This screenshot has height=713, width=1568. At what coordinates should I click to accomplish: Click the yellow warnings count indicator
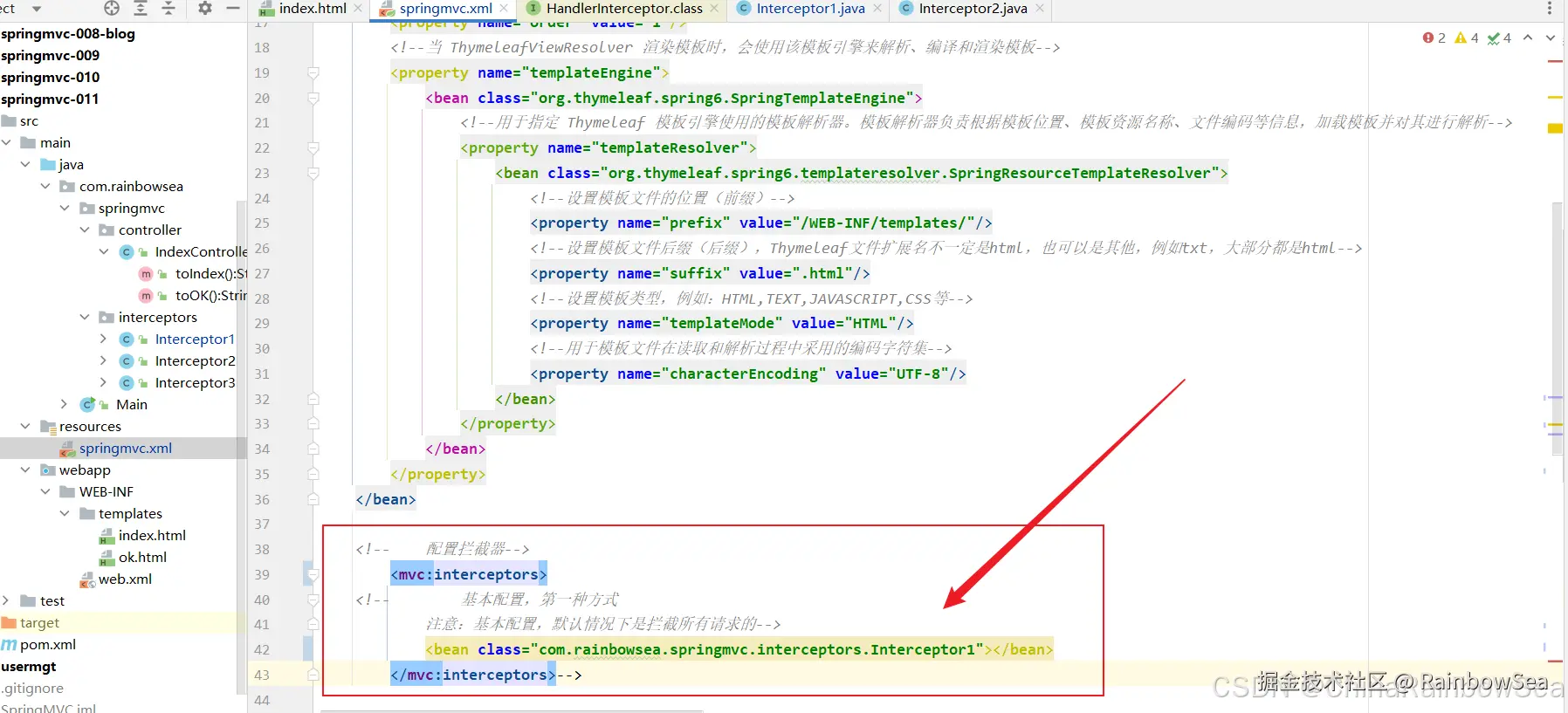[1467, 38]
